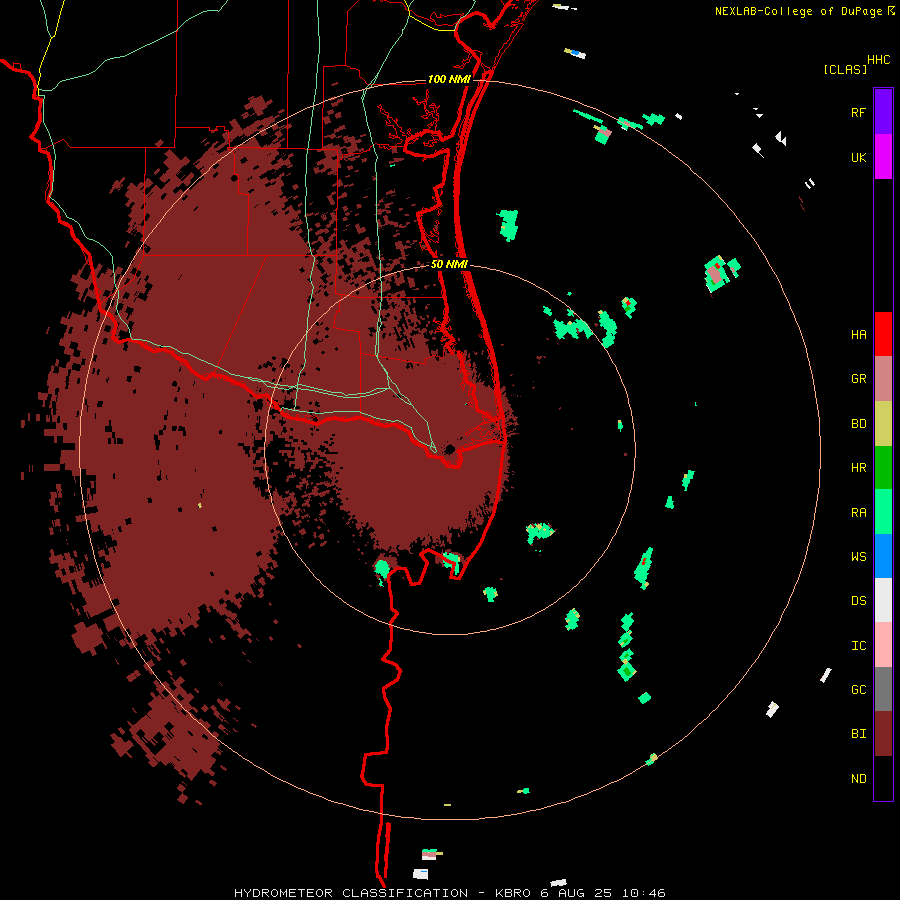Click the 'HR' legend label
The height and width of the screenshot is (900, 900).
pos(858,468)
